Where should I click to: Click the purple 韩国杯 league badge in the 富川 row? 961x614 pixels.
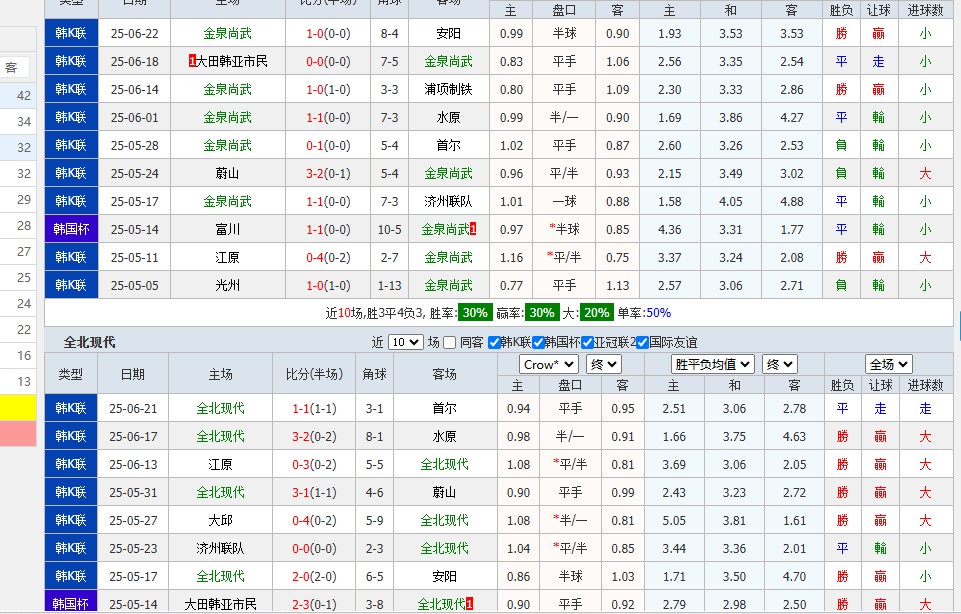pyautogui.click(x=71, y=229)
